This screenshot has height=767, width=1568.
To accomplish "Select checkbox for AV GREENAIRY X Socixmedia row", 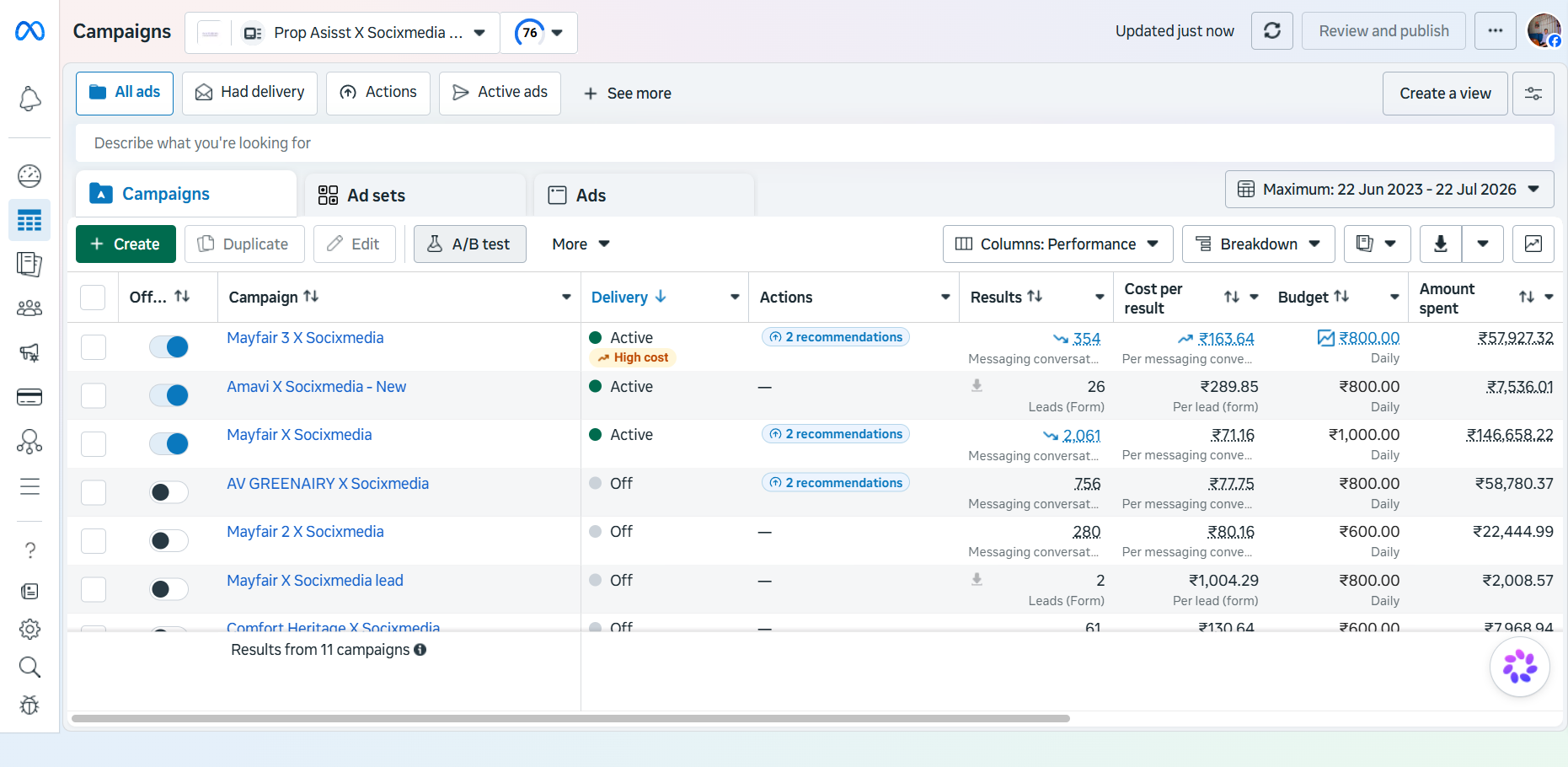I will [94, 492].
